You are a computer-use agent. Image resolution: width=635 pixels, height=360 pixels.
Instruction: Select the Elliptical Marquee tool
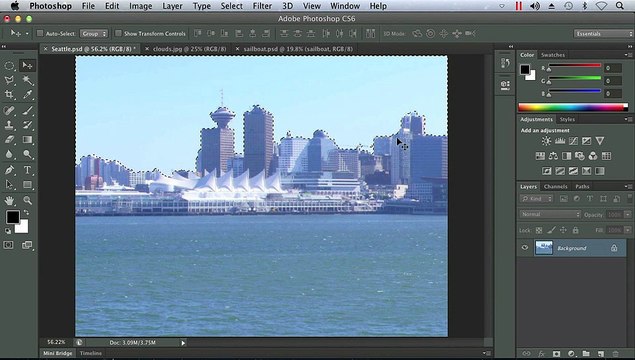(9, 66)
